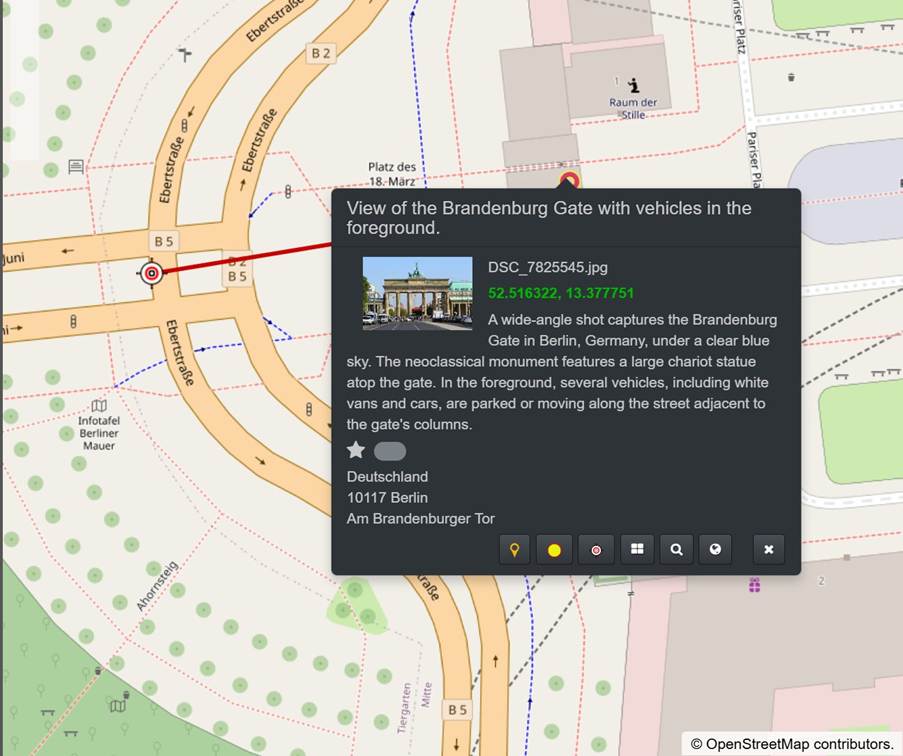Click the Raum der Stille information icon
Screen dimensions: 903x756
click(x=634, y=85)
